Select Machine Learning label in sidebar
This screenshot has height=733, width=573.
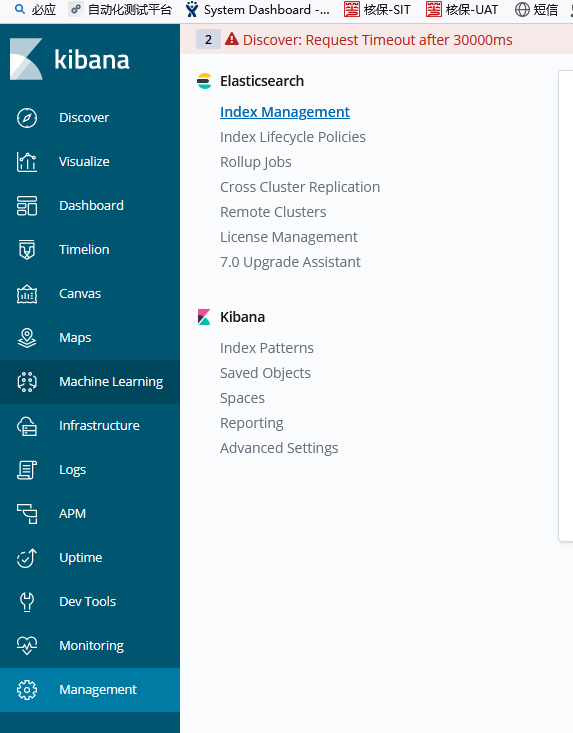pyautogui.click(x=111, y=382)
